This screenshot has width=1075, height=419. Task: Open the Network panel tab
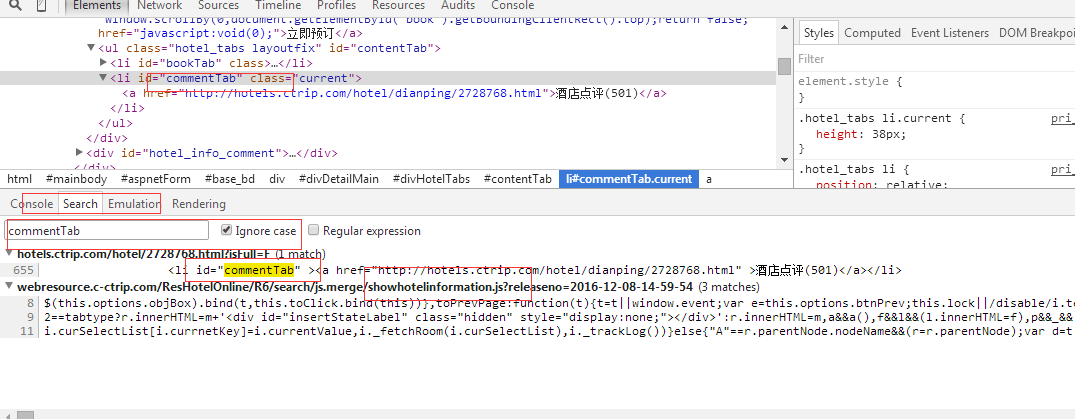(x=160, y=5)
